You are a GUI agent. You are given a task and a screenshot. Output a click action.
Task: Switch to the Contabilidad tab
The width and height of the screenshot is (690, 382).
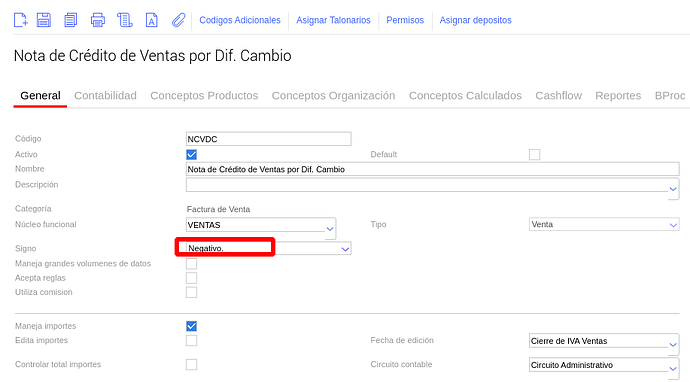click(105, 96)
